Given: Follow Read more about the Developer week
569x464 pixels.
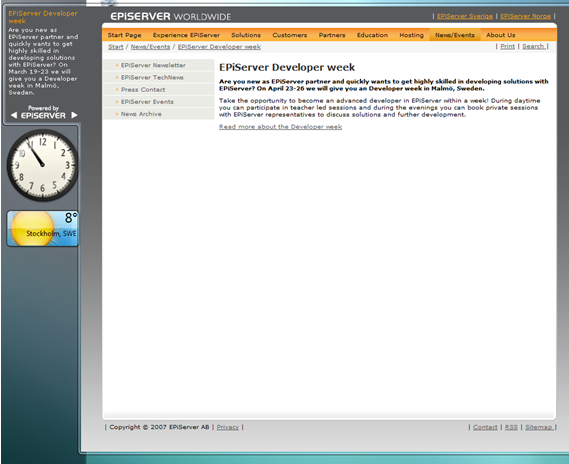Looking at the screenshot, I should [280, 127].
